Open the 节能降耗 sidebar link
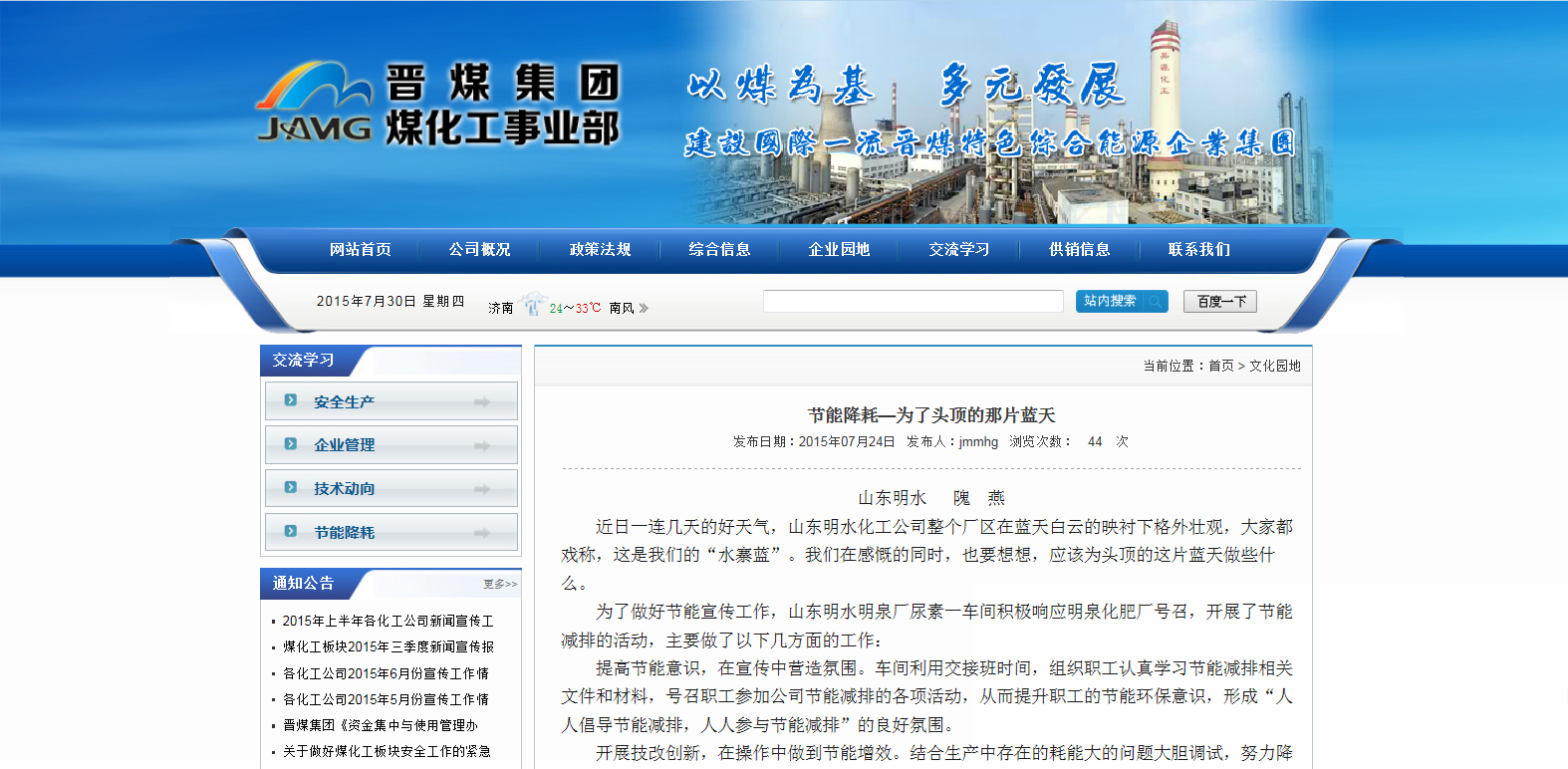 tap(344, 533)
